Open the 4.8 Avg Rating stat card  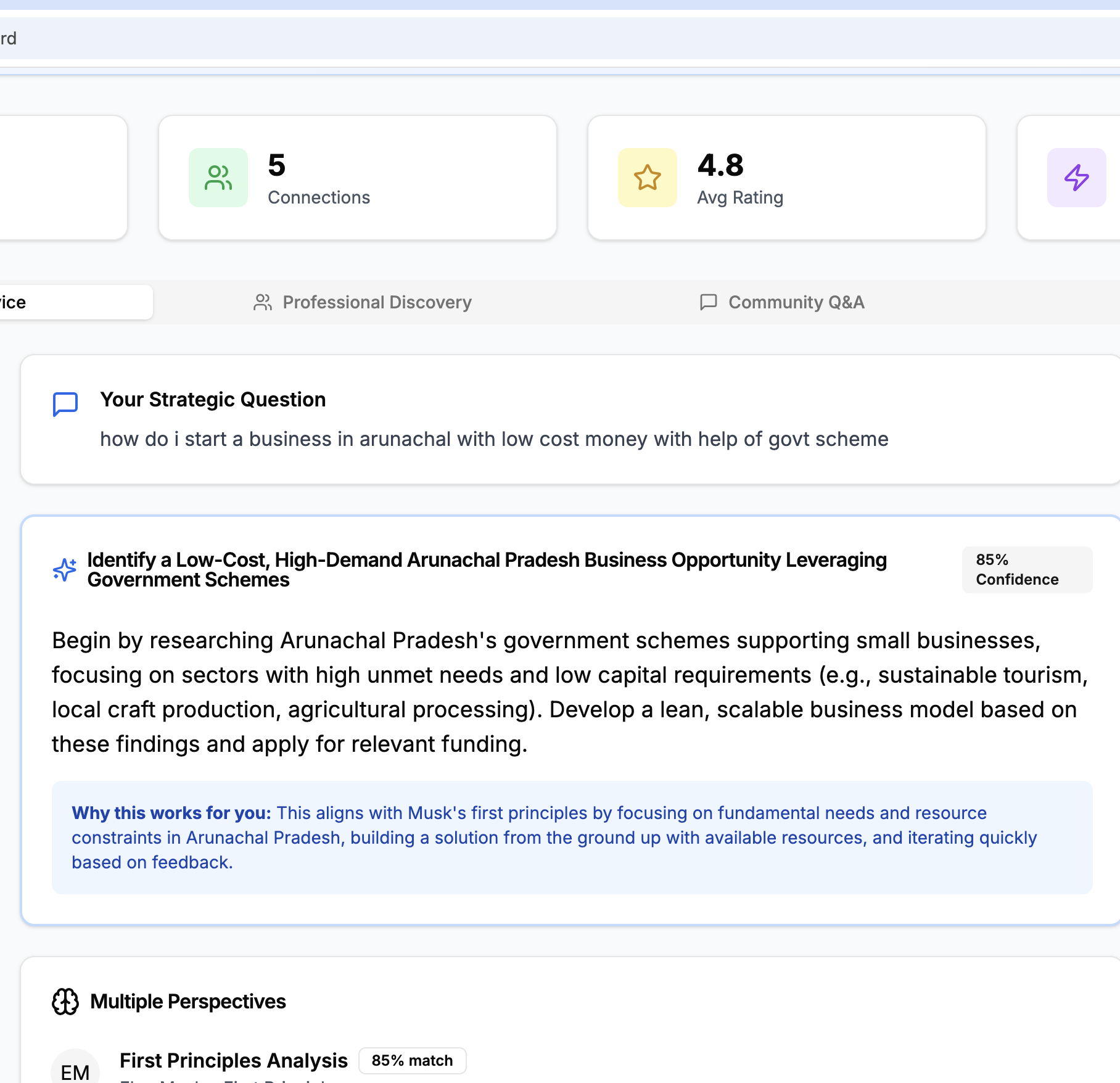(787, 178)
